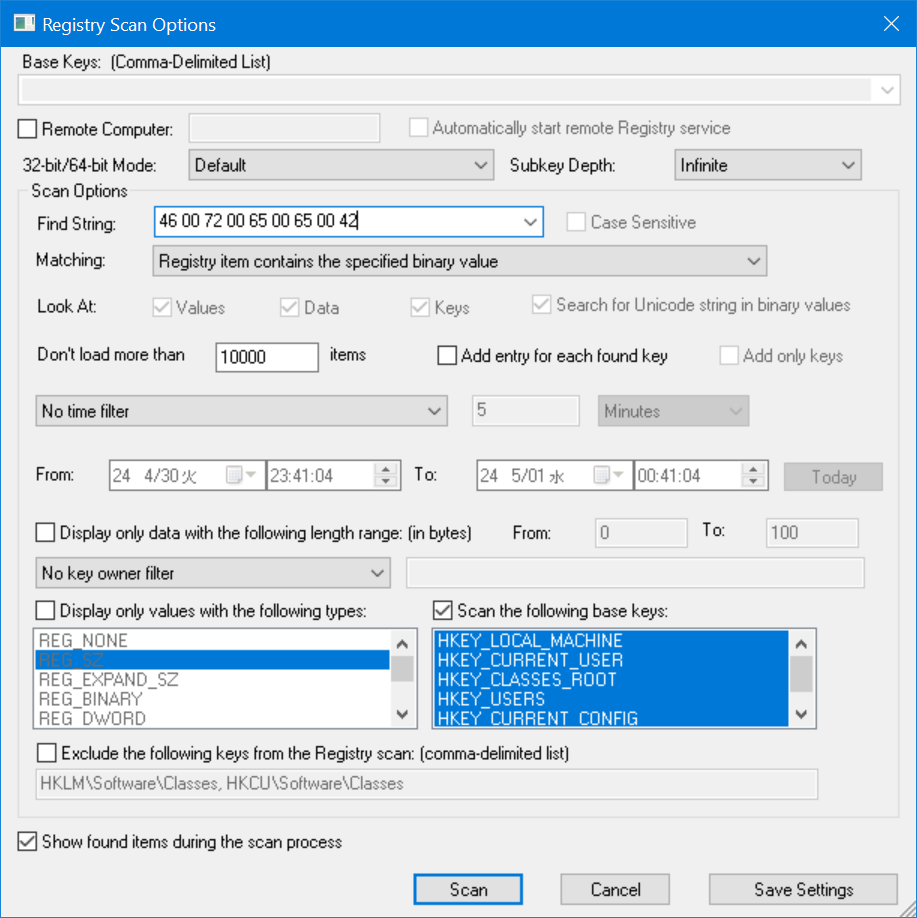
Task: Open the No time filter dropdown
Action: 241,411
